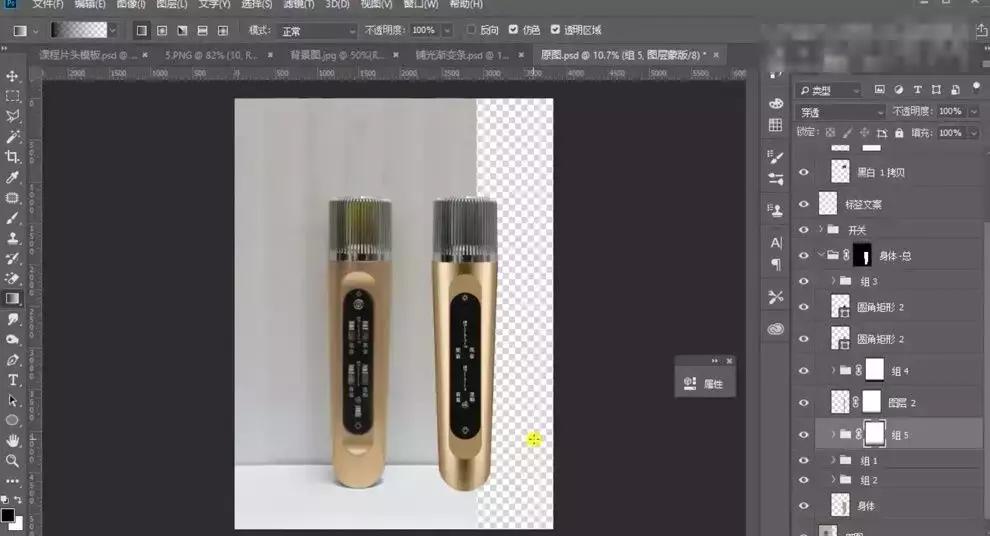The image size is (990, 536).
Task: Open the Color palette panel icon
Action: click(776, 104)
